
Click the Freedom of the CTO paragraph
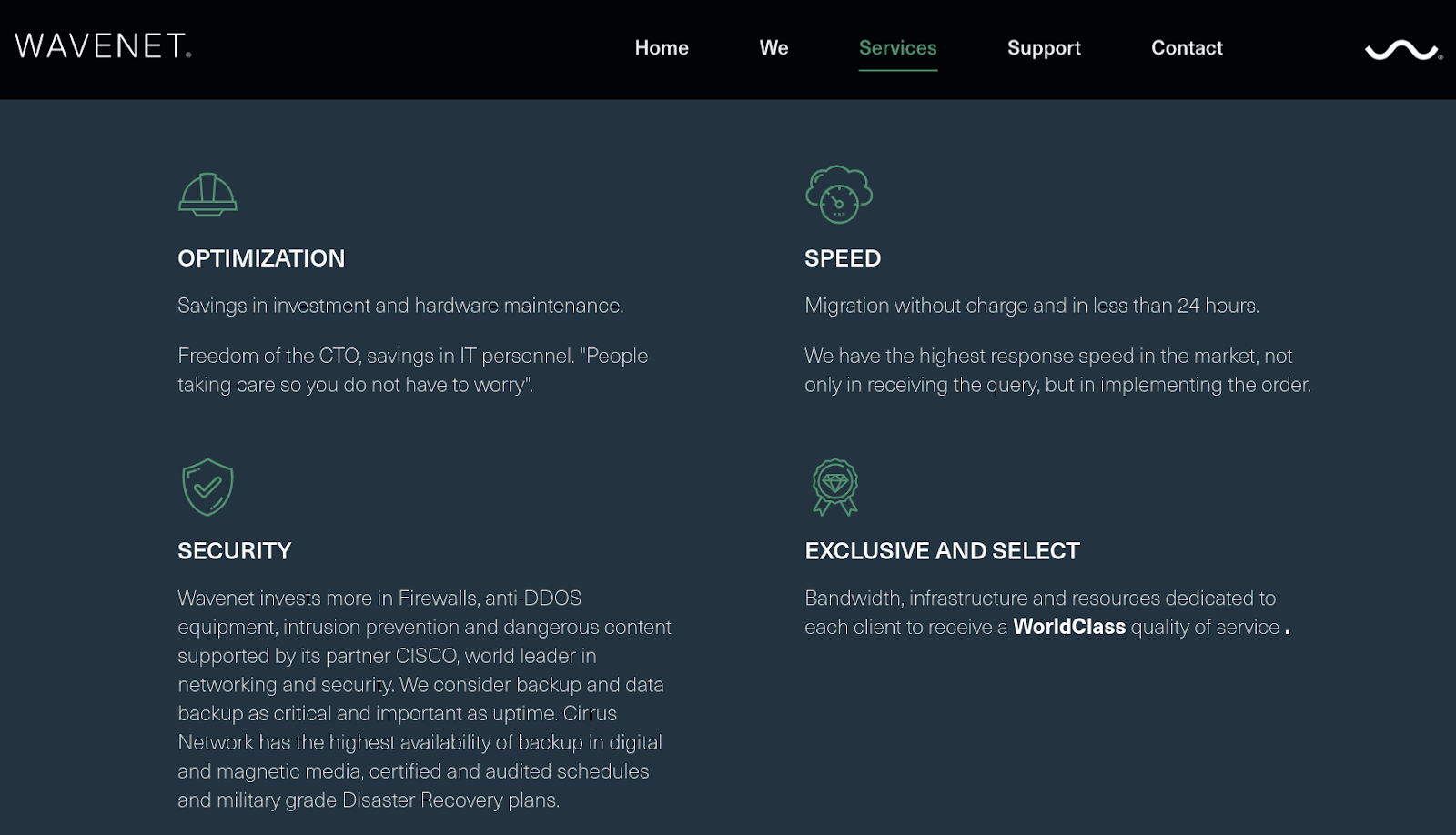pos(413,370)
